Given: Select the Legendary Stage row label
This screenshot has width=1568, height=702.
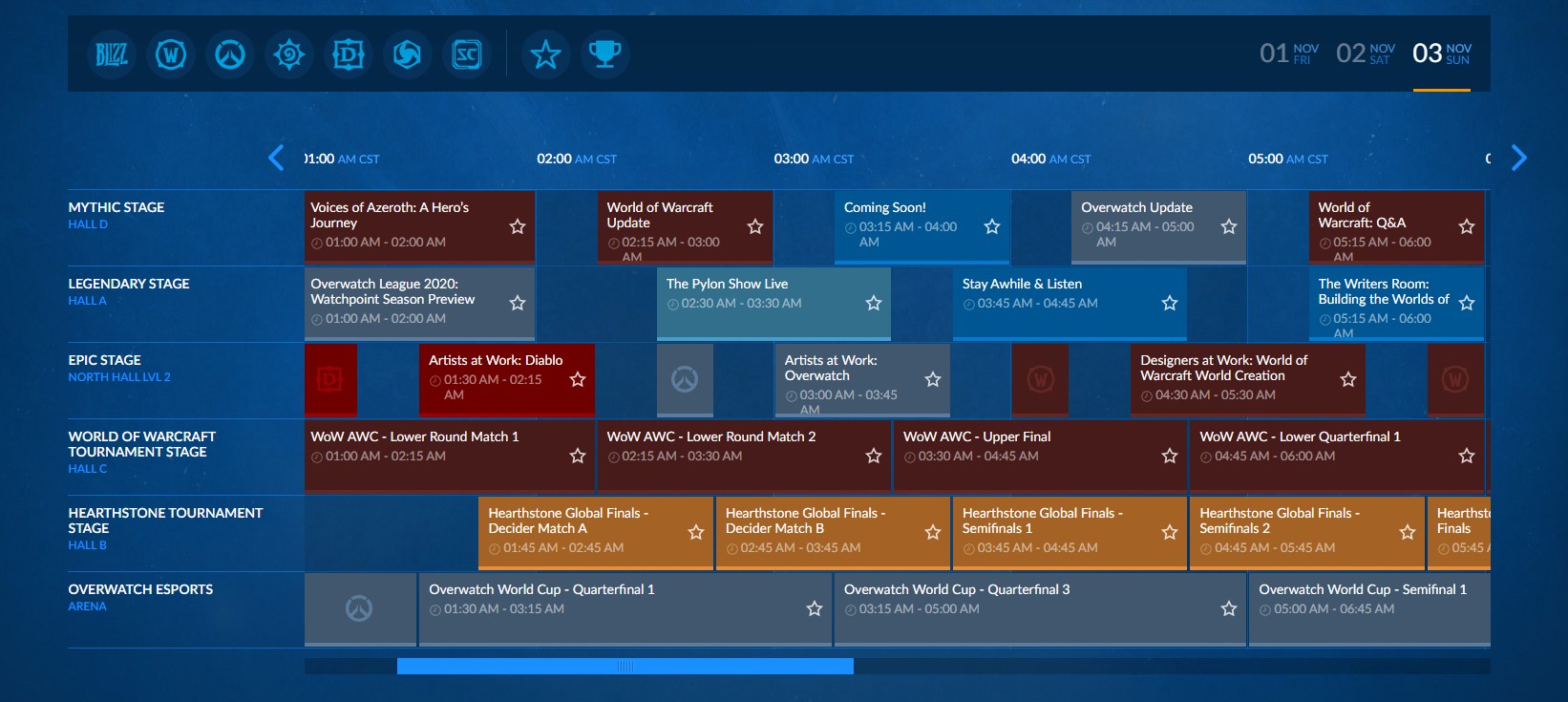Looking at the screenshot, I should tap(129, 284).
